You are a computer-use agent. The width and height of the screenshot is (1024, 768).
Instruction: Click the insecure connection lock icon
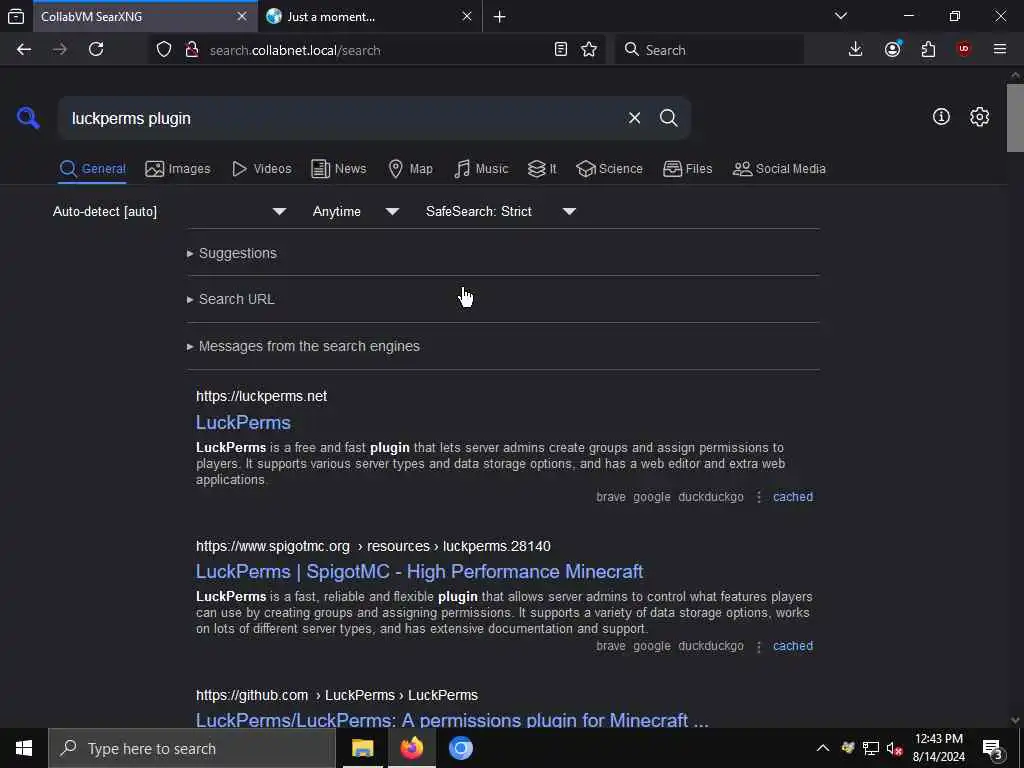coord(191,50)
